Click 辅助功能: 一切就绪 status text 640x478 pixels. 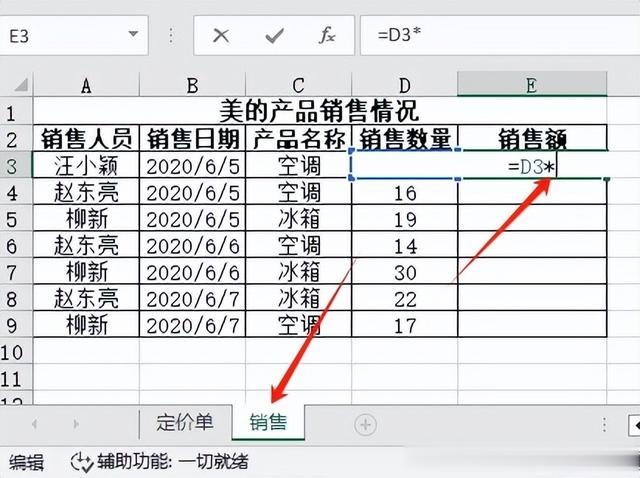click(x=173, y=462)
